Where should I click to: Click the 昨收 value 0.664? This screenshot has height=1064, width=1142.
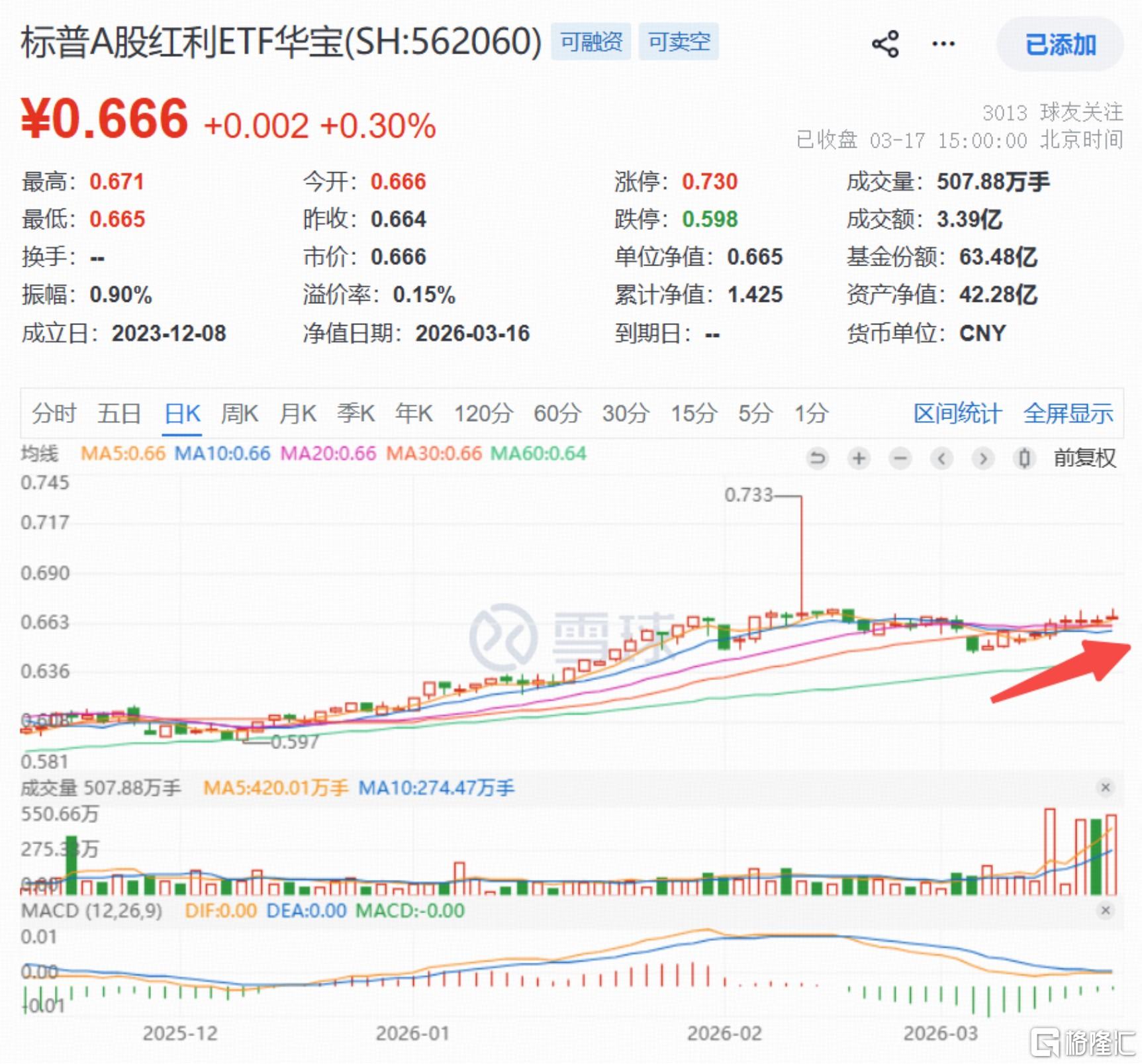click(399, 219)
